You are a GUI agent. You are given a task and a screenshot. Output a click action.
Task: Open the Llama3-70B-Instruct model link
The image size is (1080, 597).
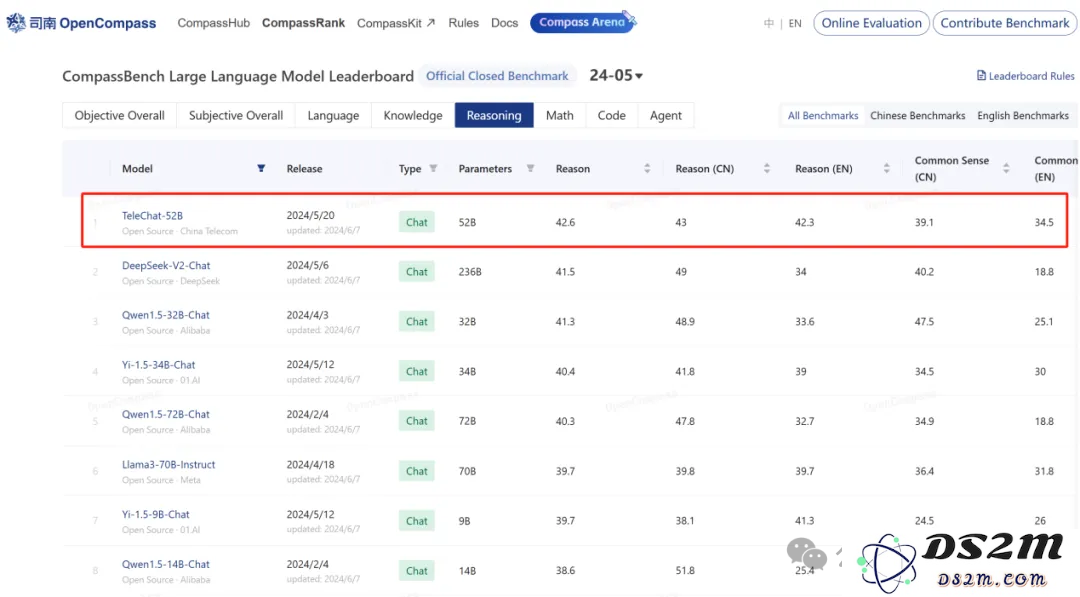click(x=169, y=464)
